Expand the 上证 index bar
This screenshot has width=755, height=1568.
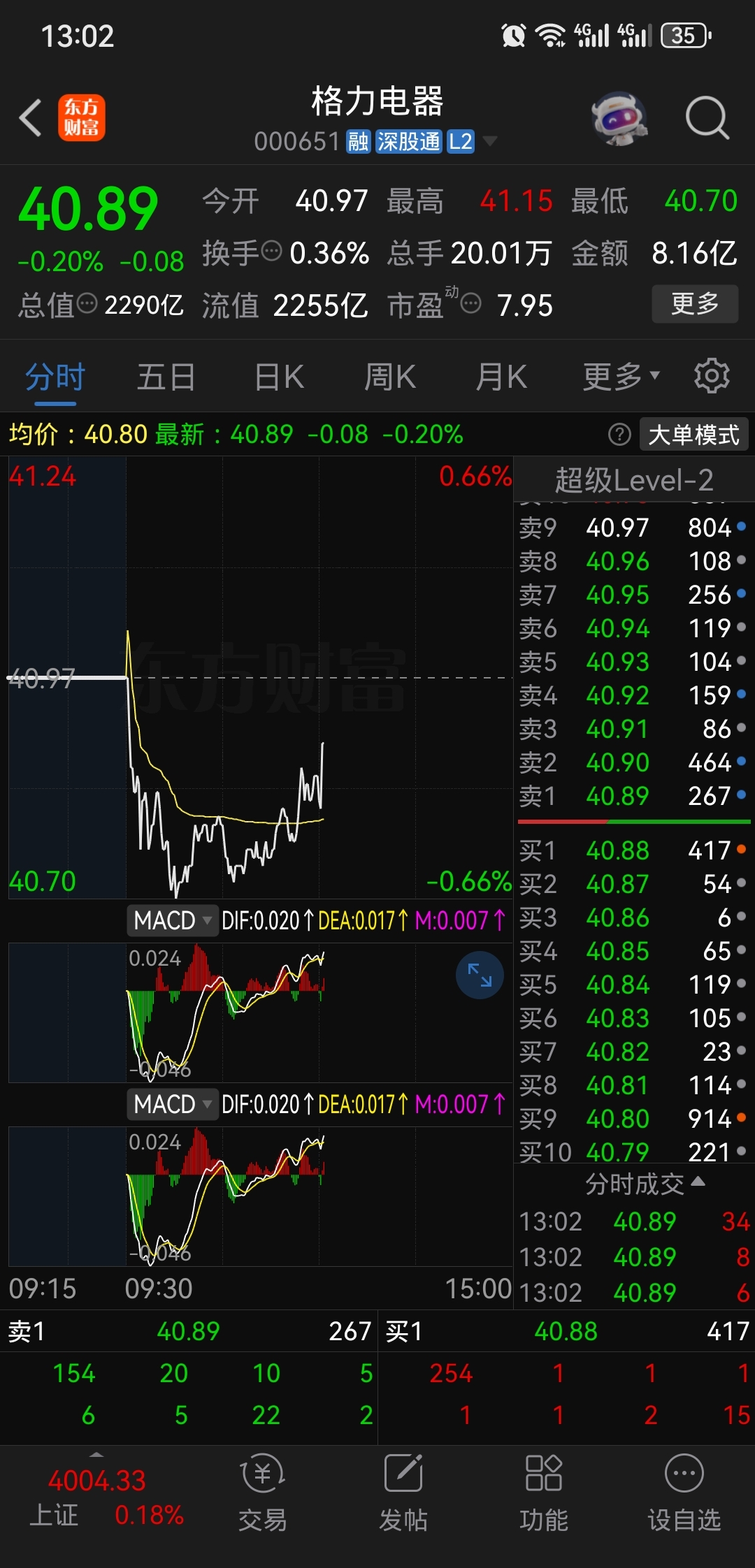point(96,1455)
